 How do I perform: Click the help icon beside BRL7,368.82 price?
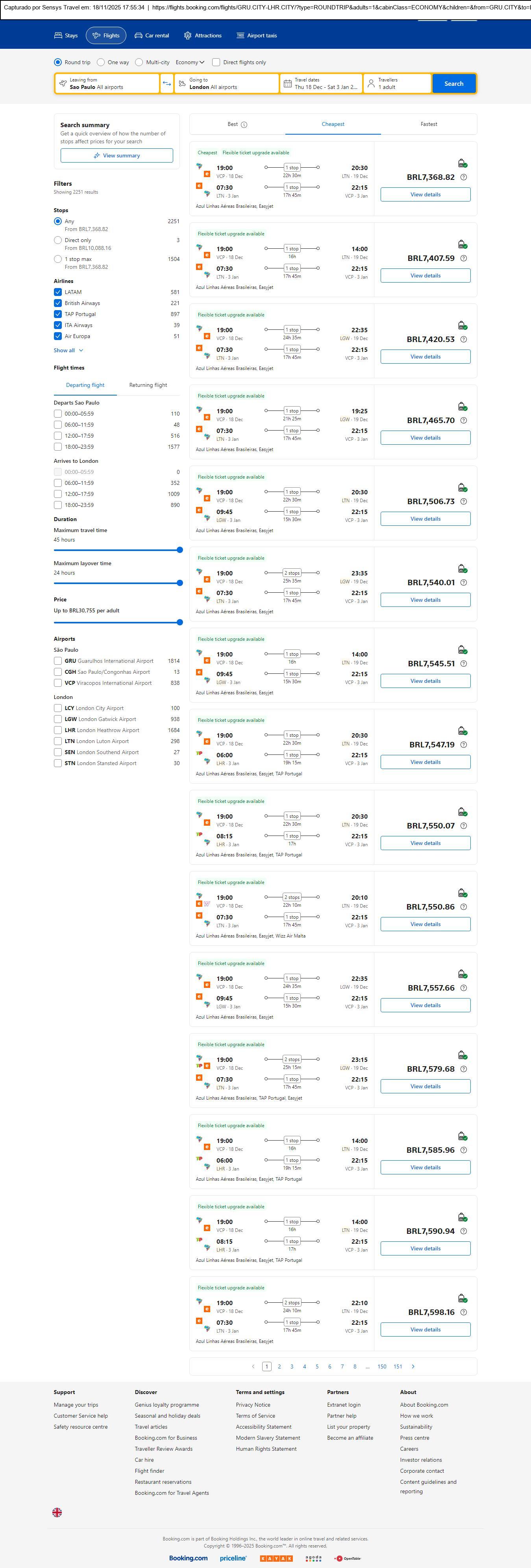(463, 177)
